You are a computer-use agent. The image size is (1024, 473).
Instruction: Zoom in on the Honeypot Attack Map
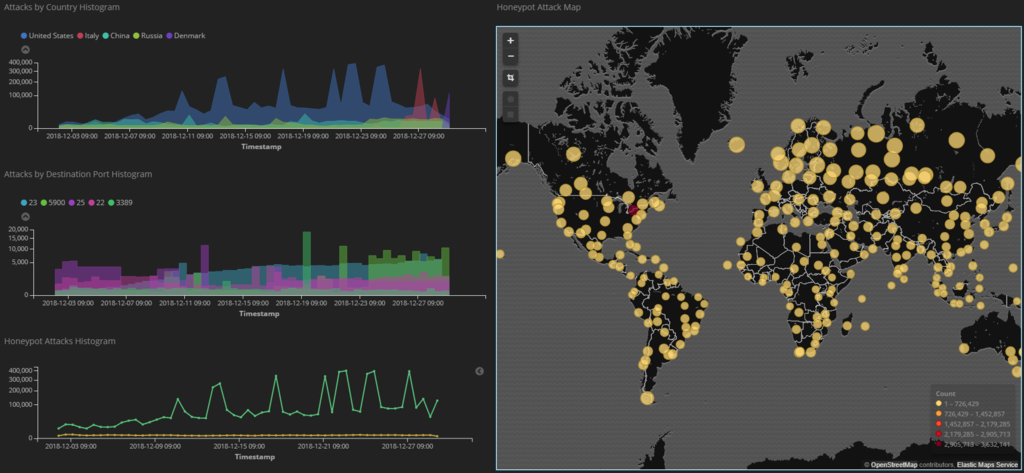click(511, 41)
